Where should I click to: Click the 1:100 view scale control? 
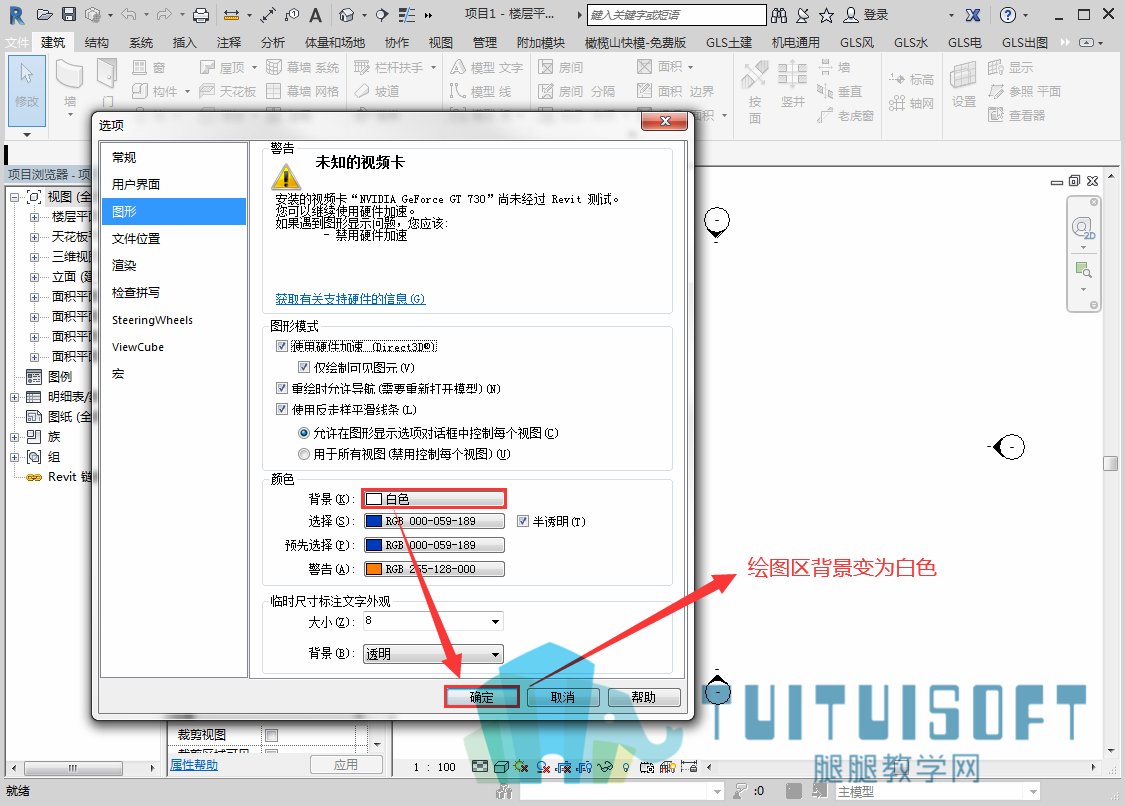(x=435, y=767)
